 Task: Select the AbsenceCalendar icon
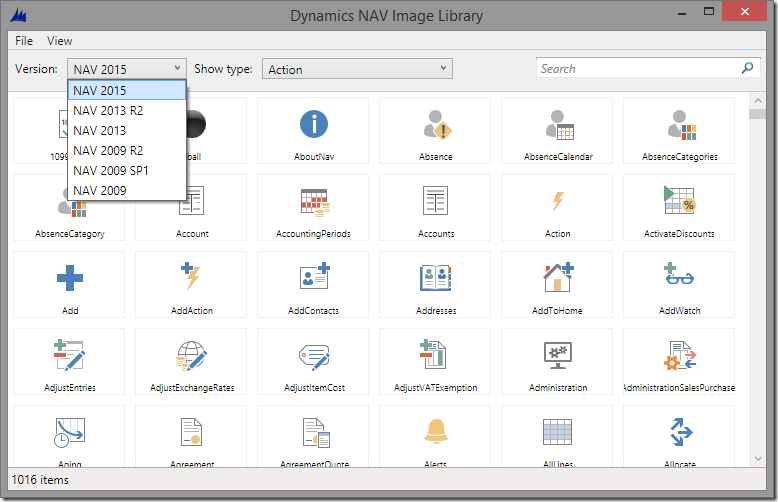559,125
